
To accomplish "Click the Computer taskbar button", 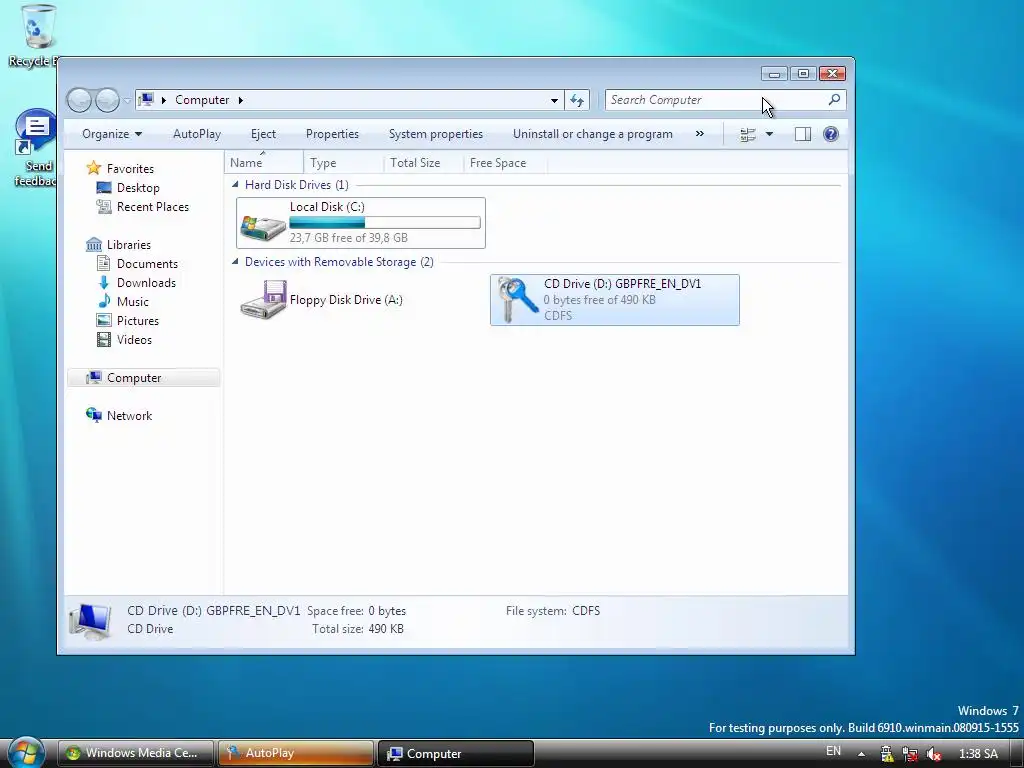I will pos(456,753).
